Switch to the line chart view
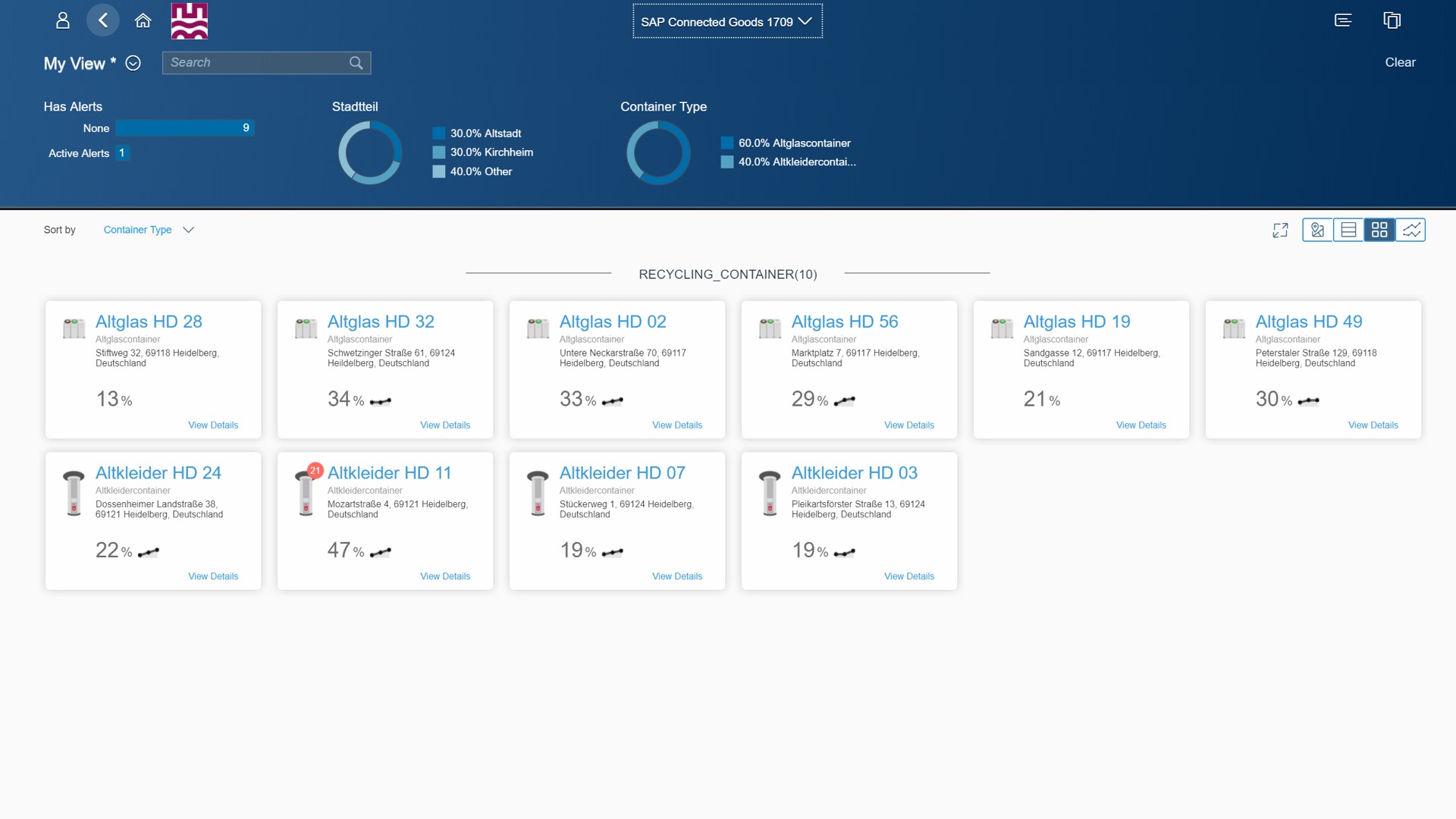The height and width of the screenshot is (819, 1456). click(x=1410, y=230)
